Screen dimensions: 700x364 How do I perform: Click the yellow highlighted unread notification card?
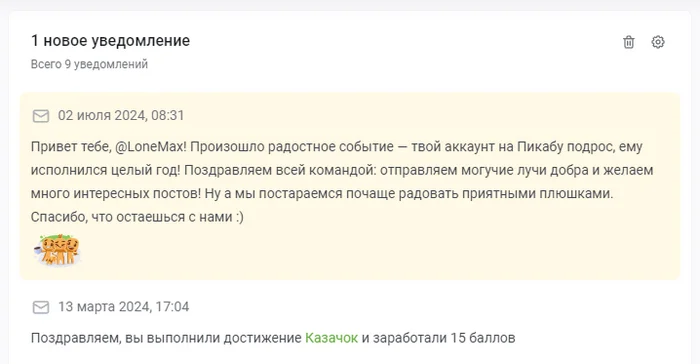click(350, 186)
